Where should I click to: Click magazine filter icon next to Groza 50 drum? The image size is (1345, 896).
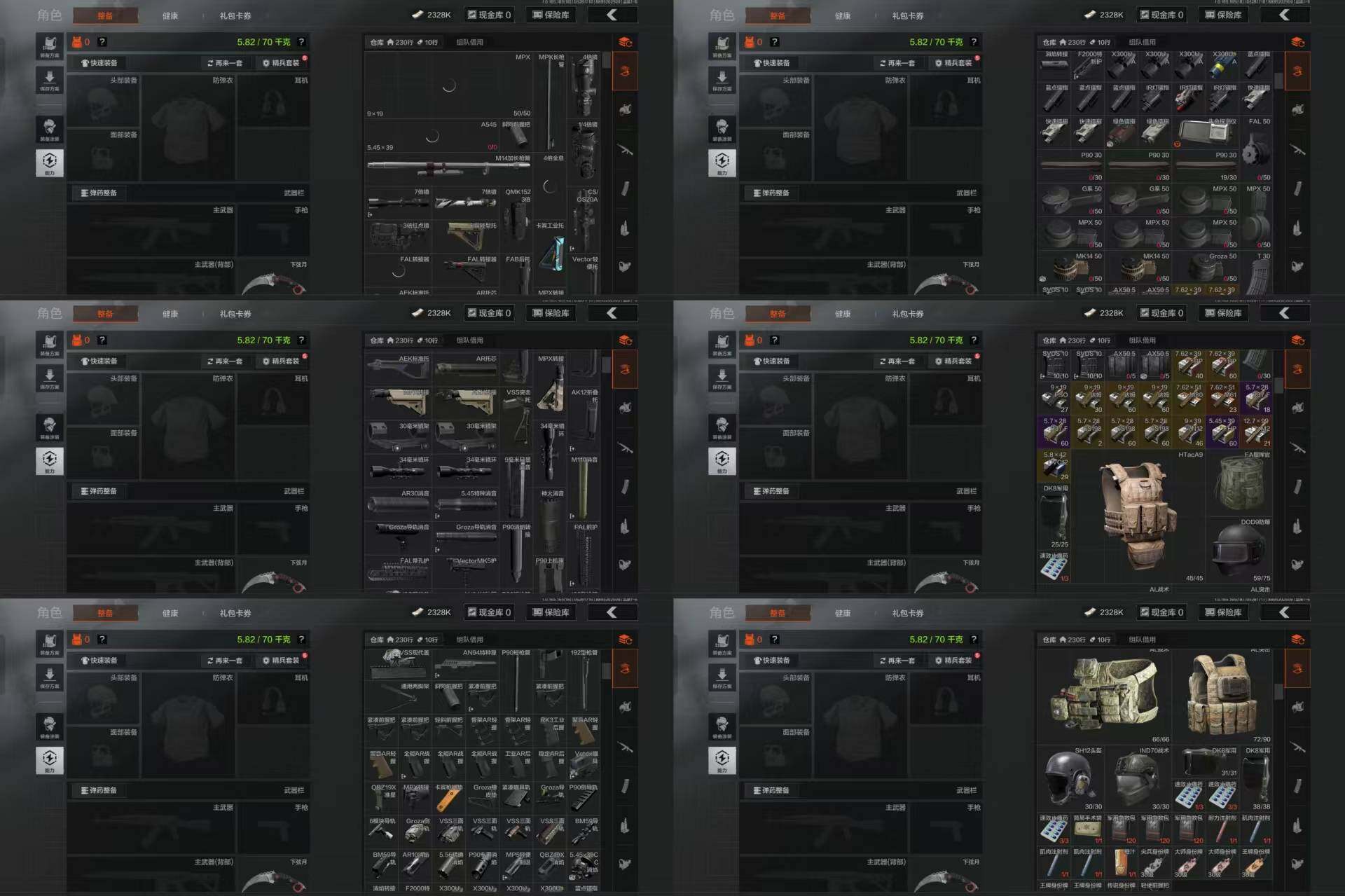pyautogui.click(x=1297, y=188)
